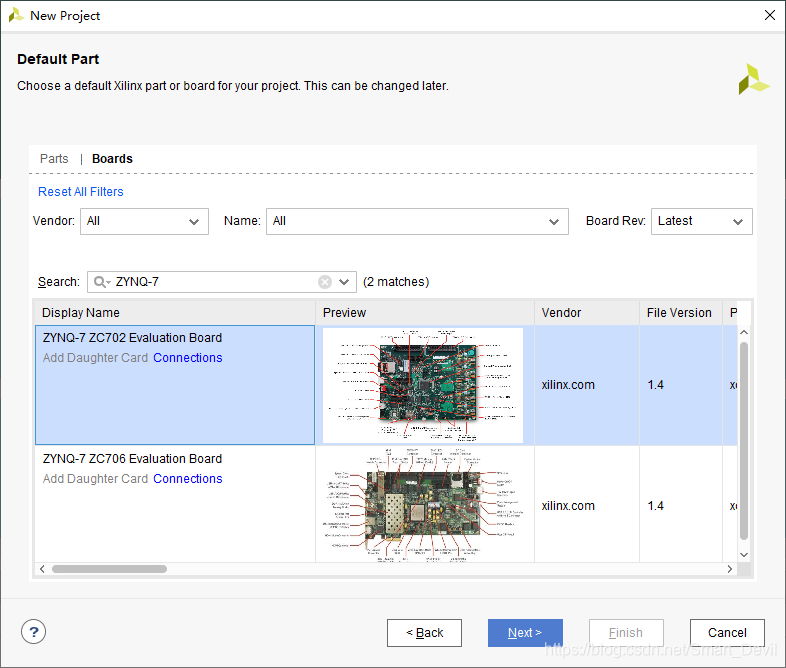Click the Back button

point(424,633)
